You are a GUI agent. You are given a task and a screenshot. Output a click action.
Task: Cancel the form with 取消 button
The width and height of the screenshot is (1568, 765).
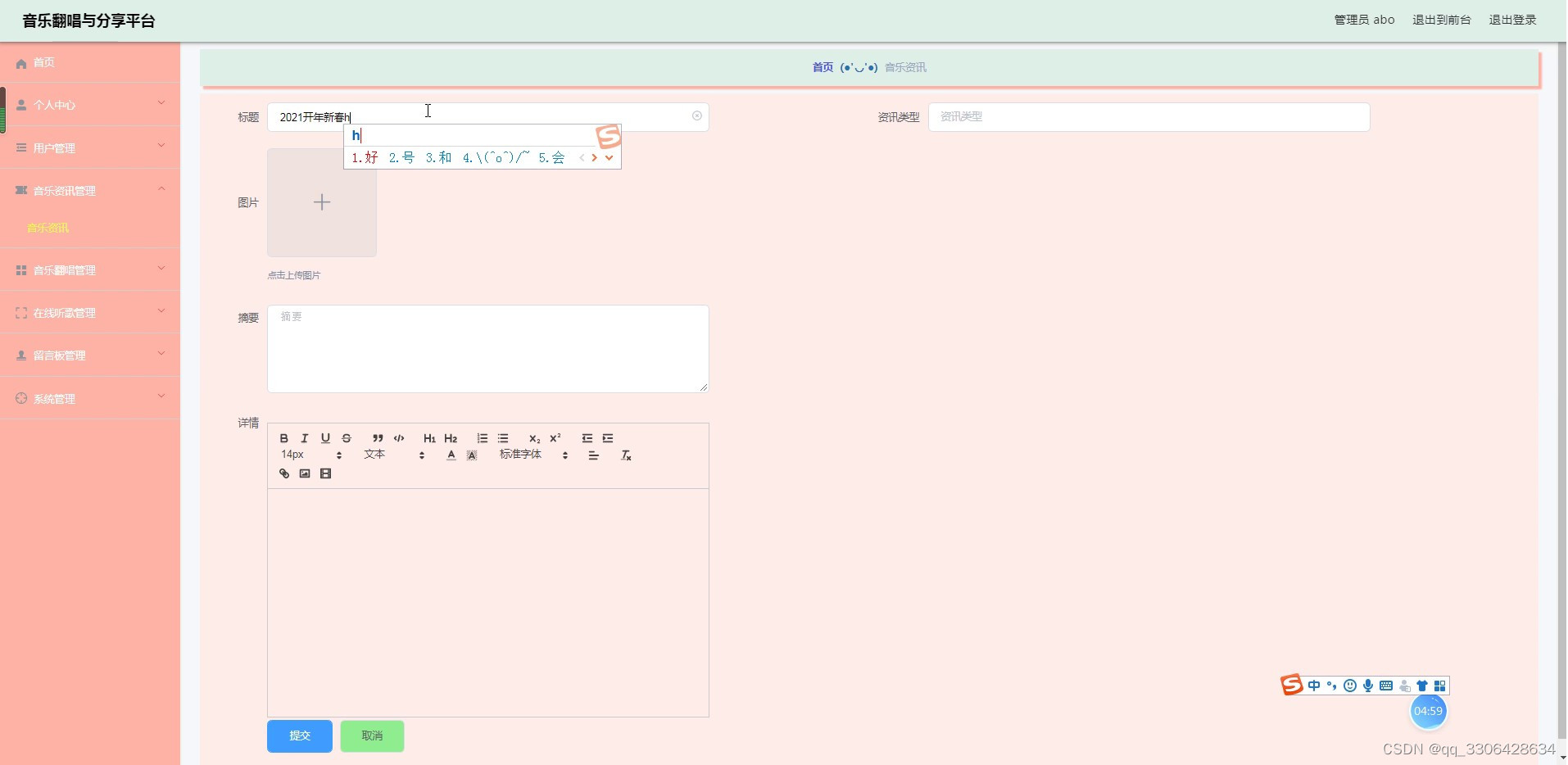point(372,736)
